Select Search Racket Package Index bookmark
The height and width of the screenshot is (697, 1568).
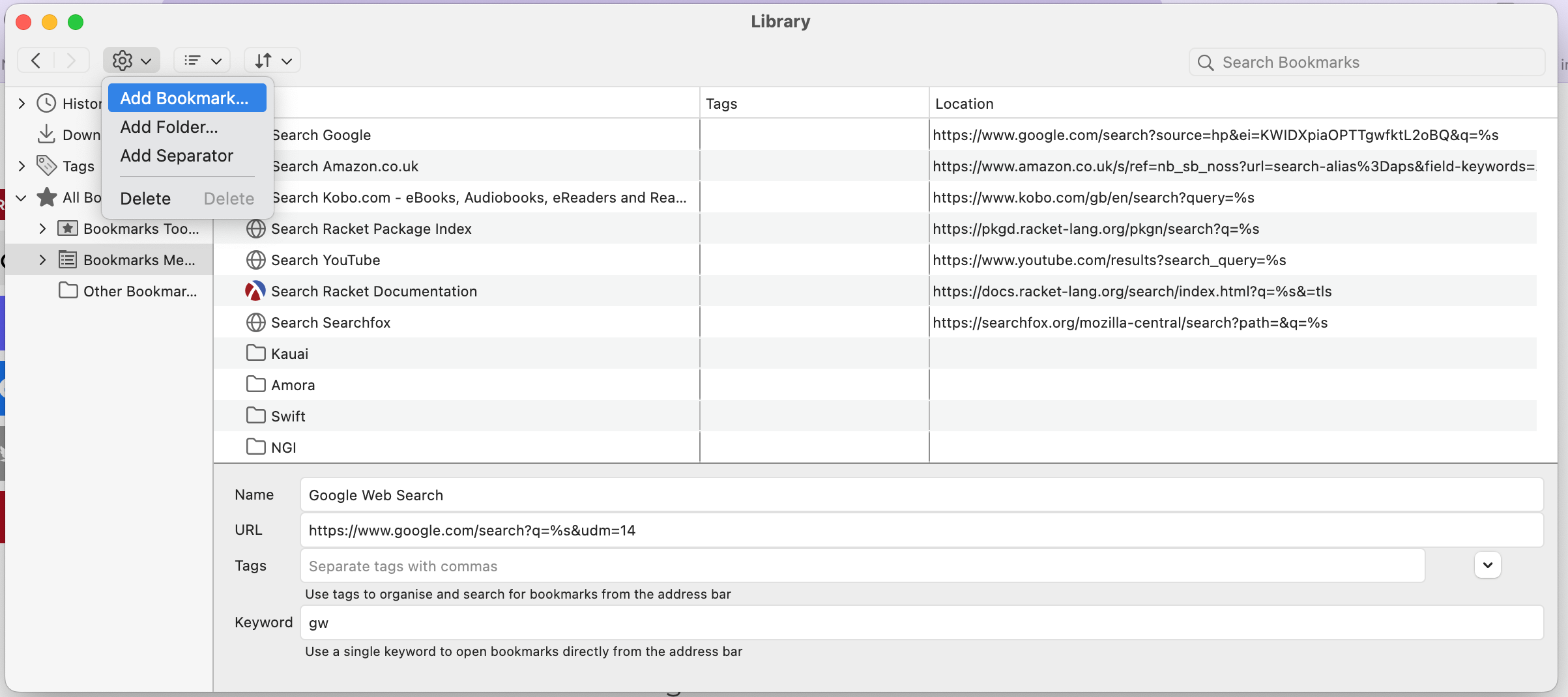tap(875, 229)
